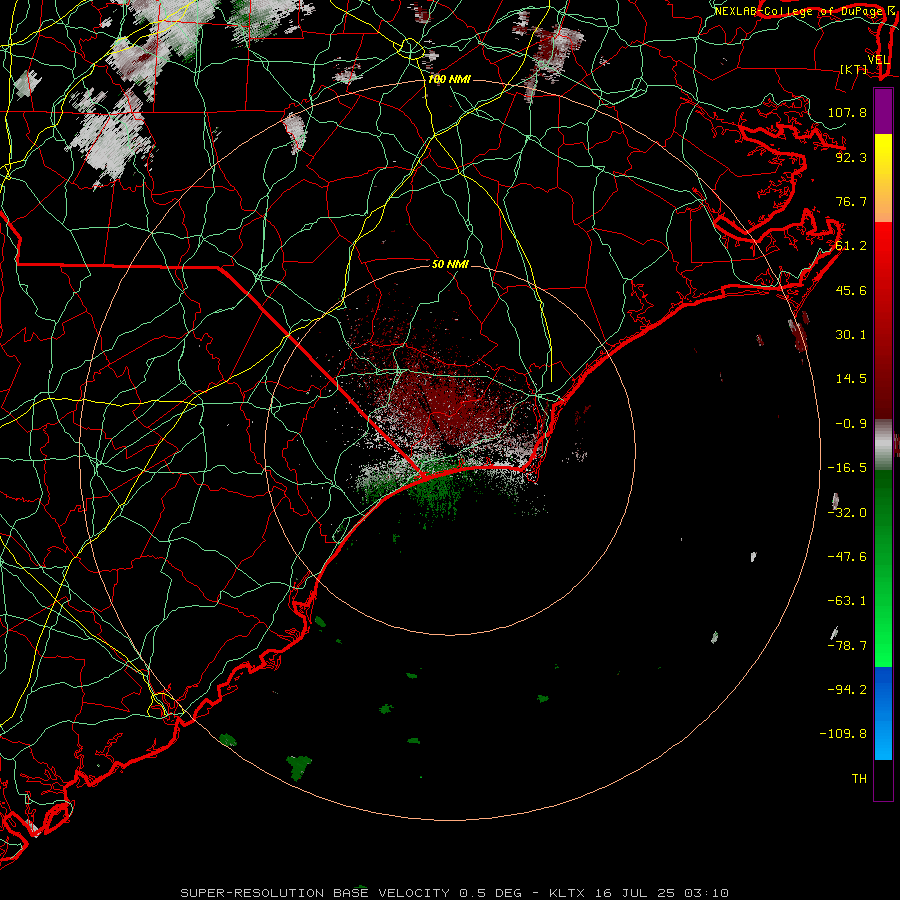Click the 45.6 legend value
The height and width of the screenshot is (900, 900).
coord(851,290)
